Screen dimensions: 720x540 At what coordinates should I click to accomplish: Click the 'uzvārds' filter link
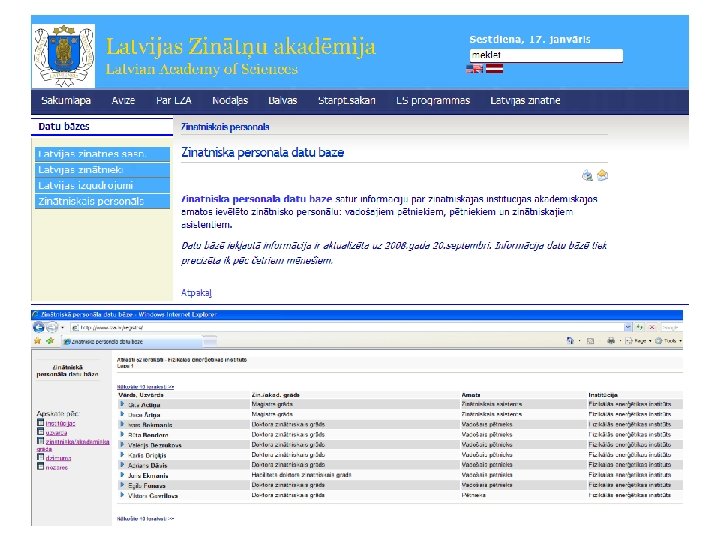(56, 433)
